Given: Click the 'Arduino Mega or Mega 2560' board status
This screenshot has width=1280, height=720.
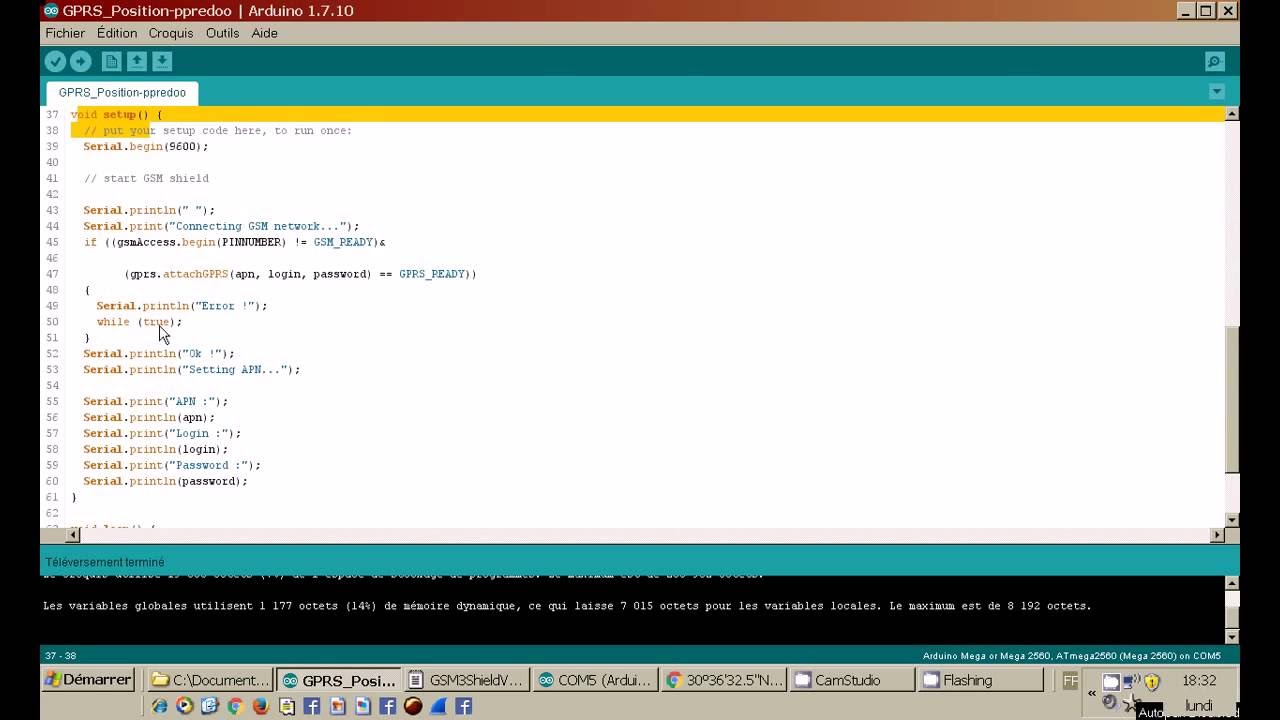Looking at the screenshot, I should 1072,656.
